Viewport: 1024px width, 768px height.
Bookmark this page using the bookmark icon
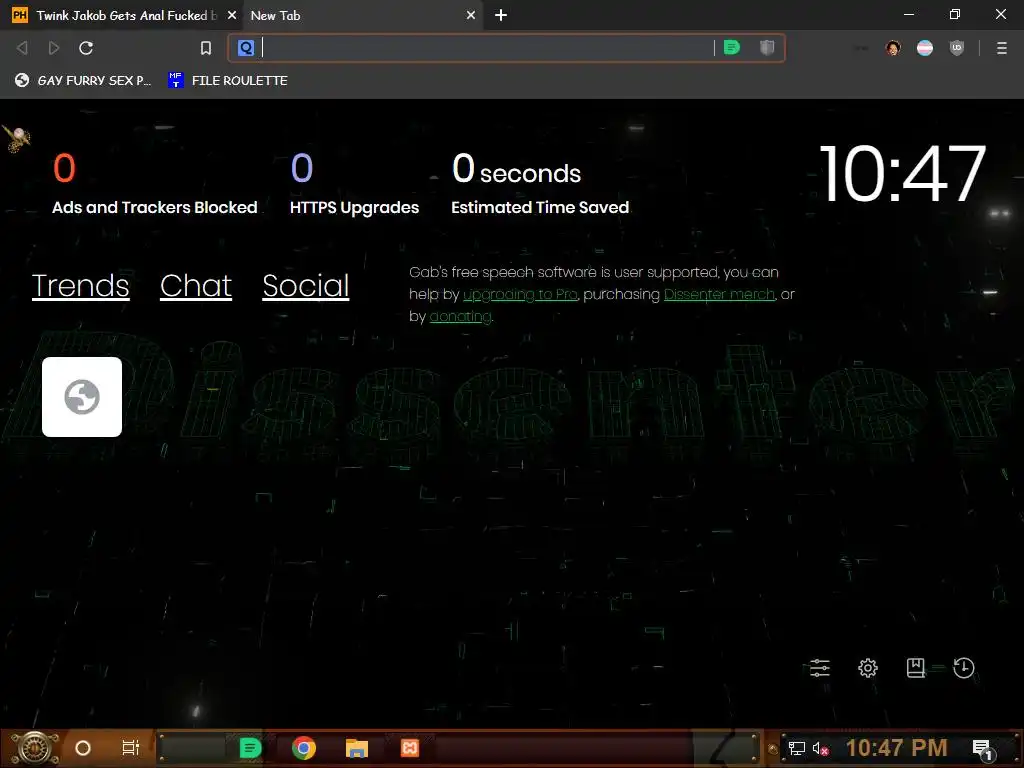point(206,48)
